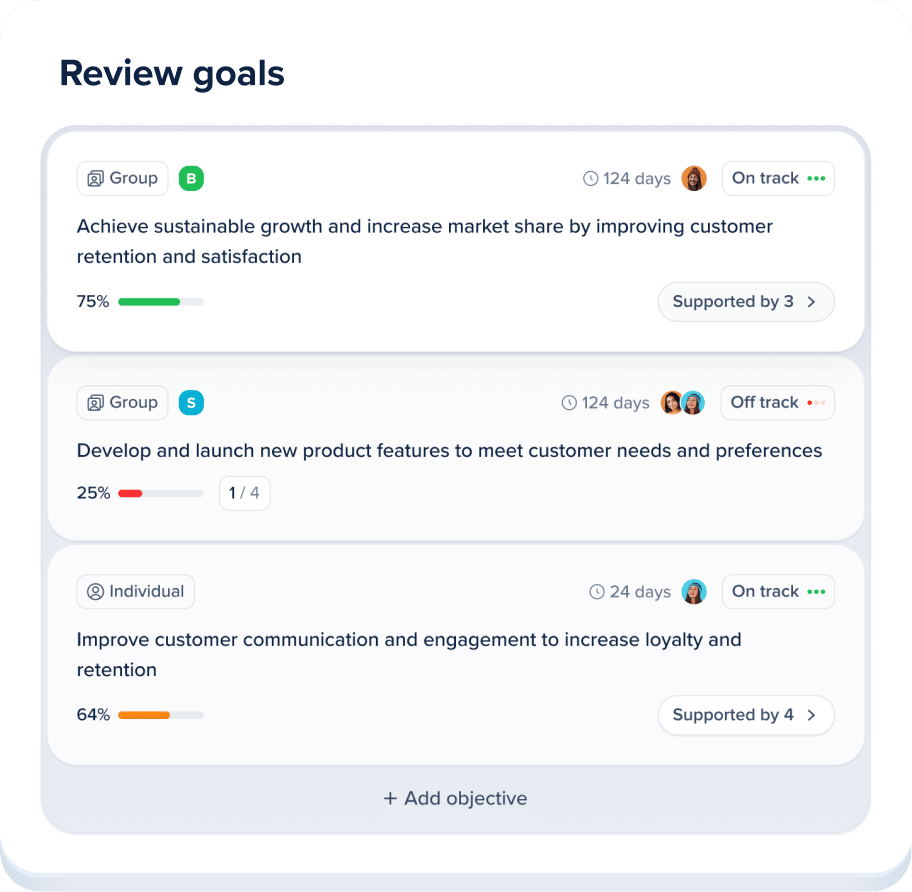Click the paired avatars on the Off track goal
Screen dimensions: 912x892
click(681, 402)
